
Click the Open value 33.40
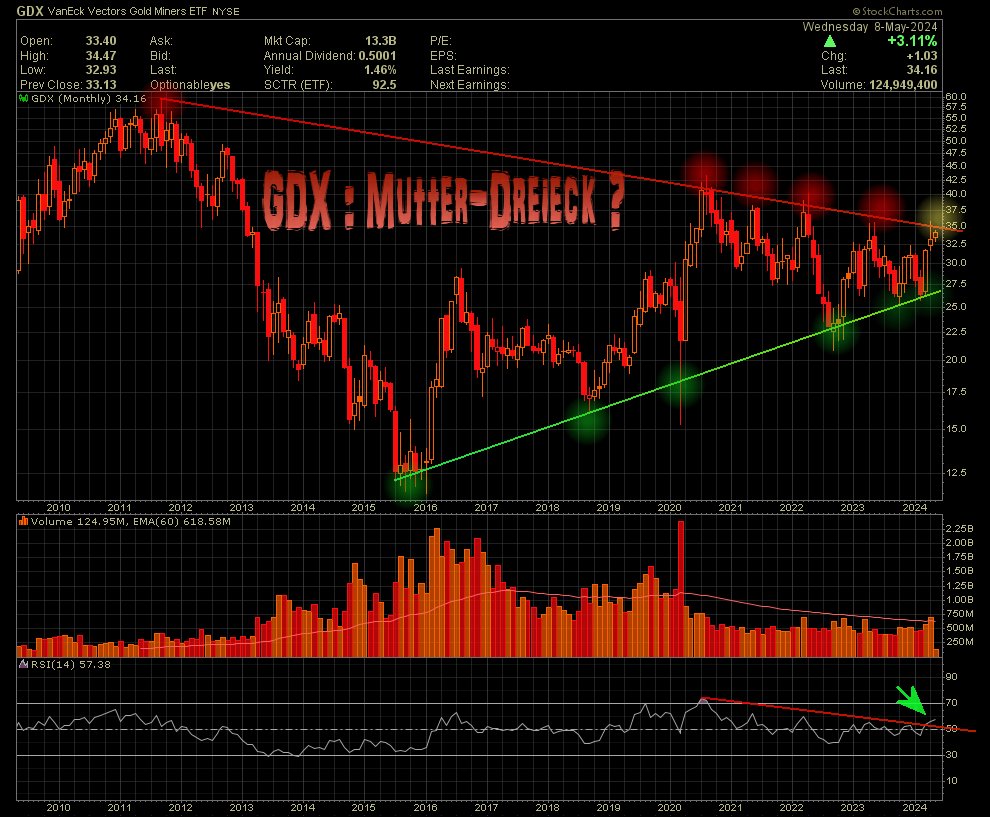click(101, 41)
